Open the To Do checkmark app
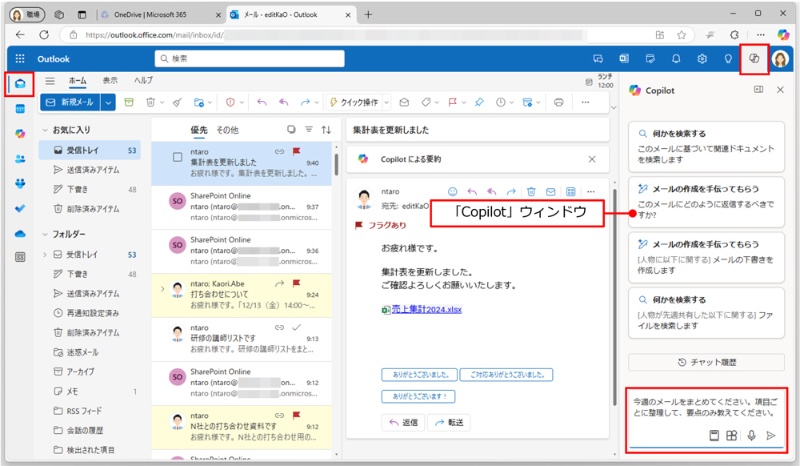800x466 pixels. pyautogui.click(x=20, y=208)
